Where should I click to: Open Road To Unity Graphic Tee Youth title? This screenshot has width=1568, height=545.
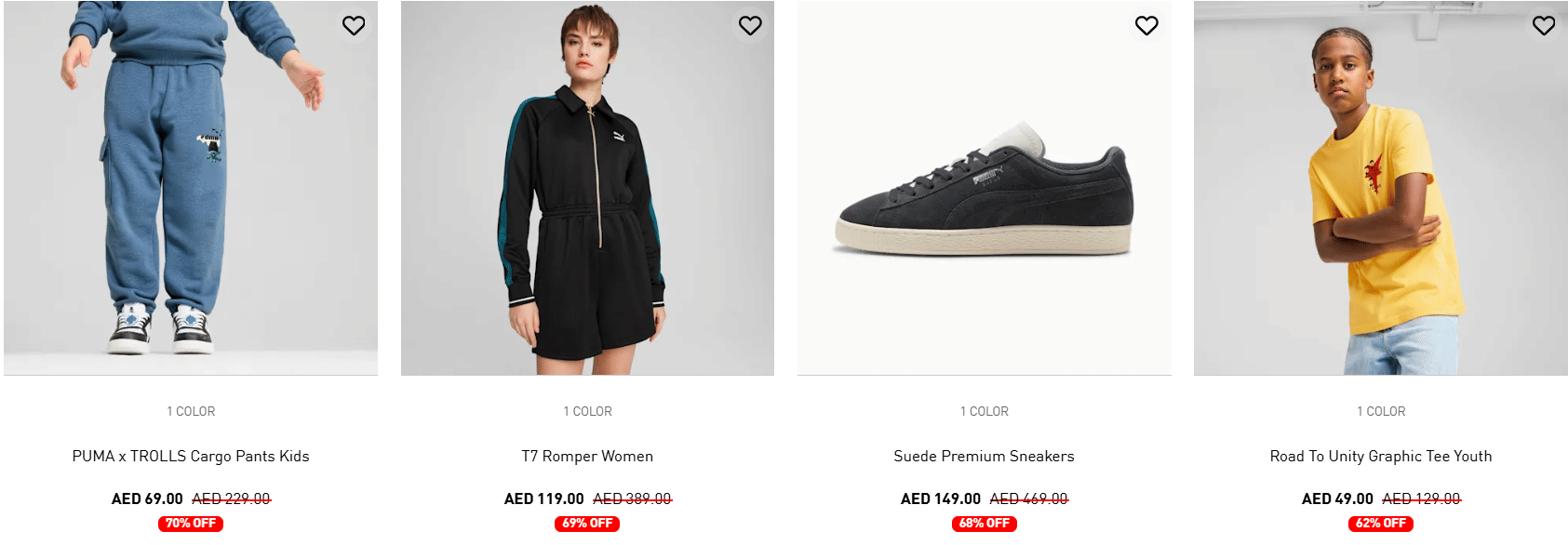1381,457
